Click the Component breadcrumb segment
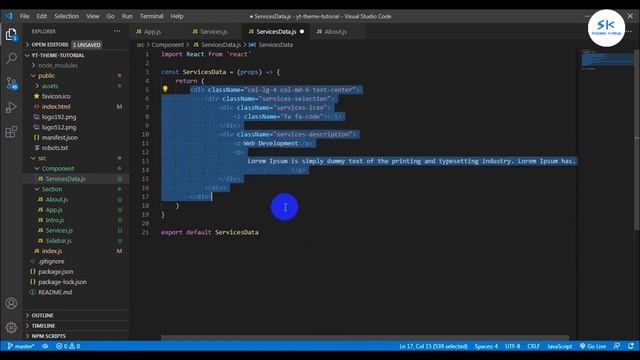The image size is (640, 360). point(167,45)
